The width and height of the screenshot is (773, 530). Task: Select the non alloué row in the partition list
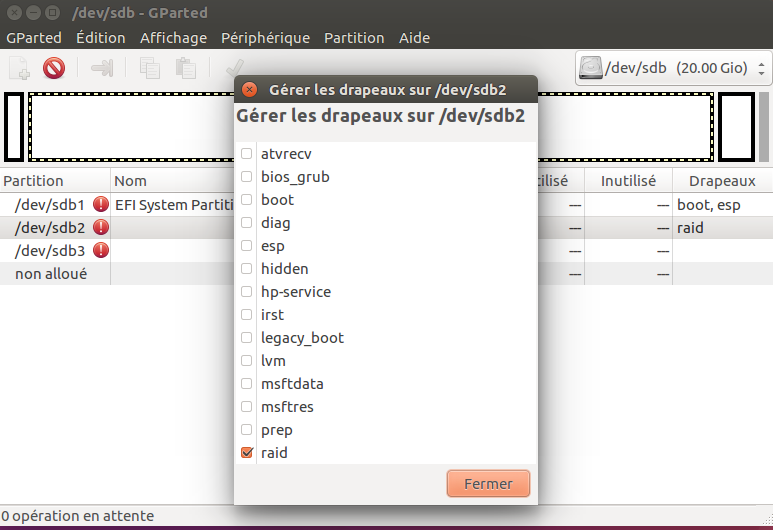point(50,273)
